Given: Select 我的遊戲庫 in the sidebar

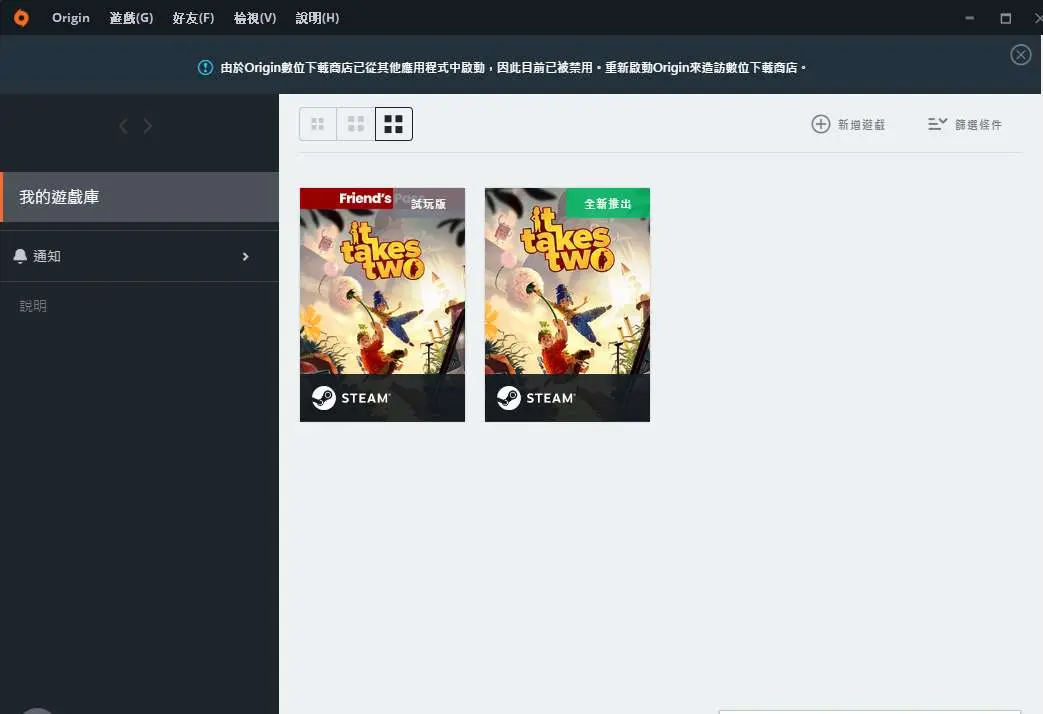Looking at the screenshot, I should (x=140, y=197).
